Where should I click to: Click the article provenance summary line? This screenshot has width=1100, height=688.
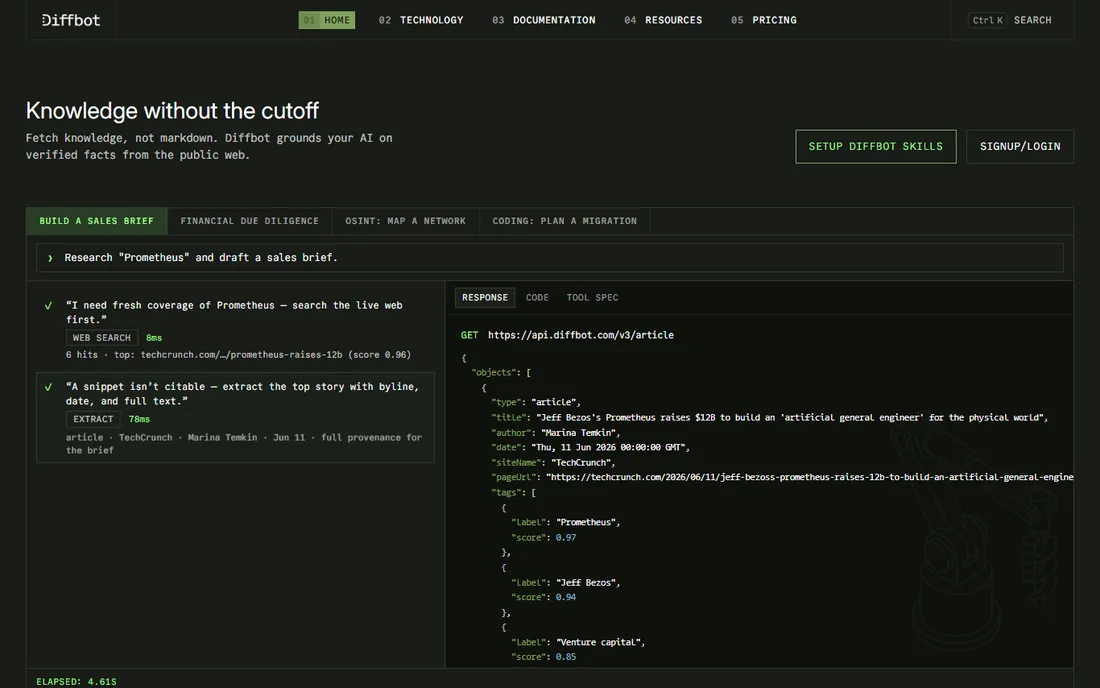[244, 444]
